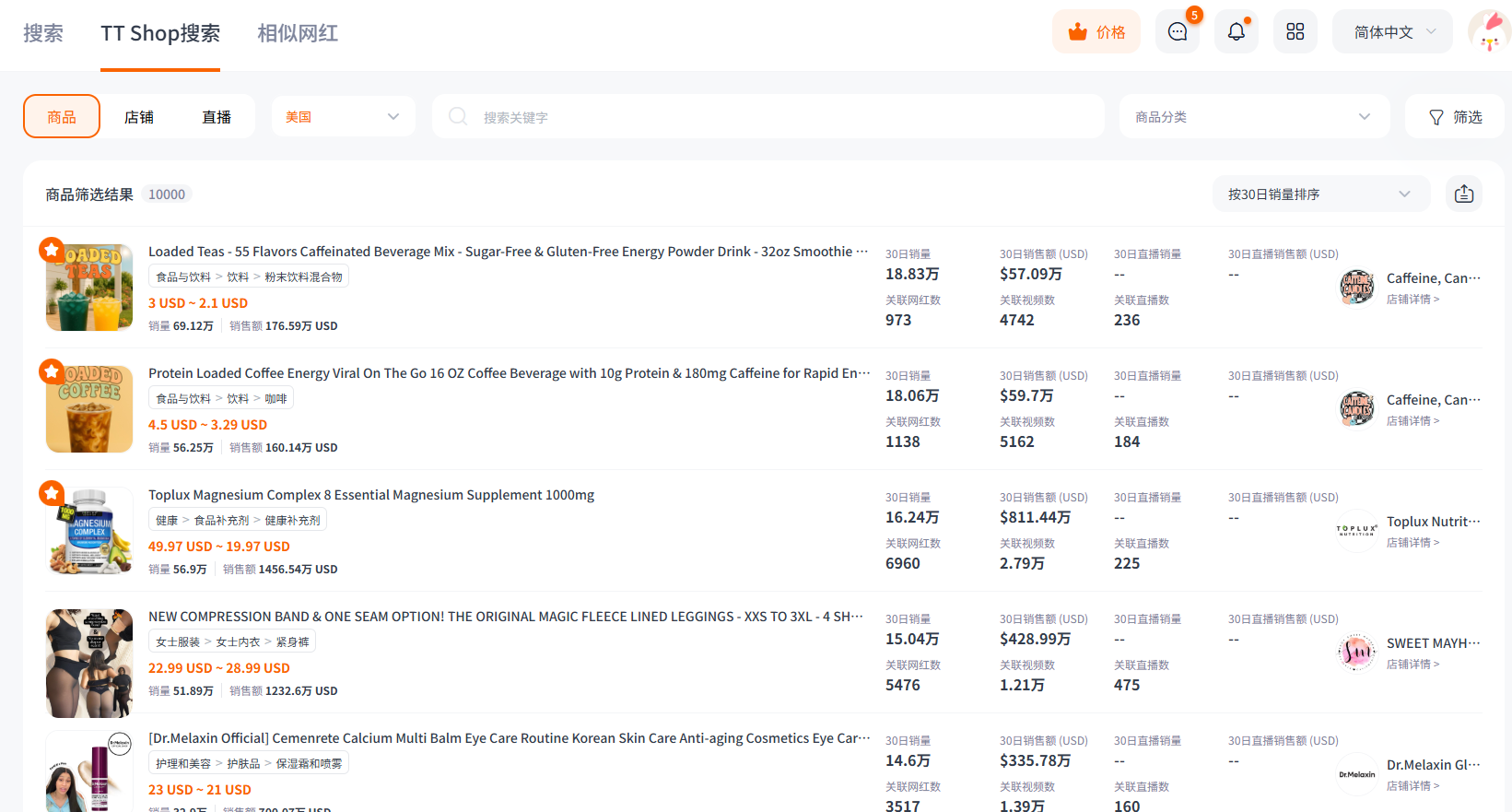Click the Toplux Magnesium bottle thumbnail
The height and width of the screenshot is (812, 1512).
pos(89,531)
